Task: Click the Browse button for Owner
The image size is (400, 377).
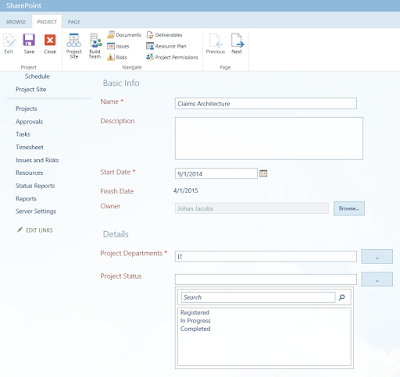Action: coord(349,208)
